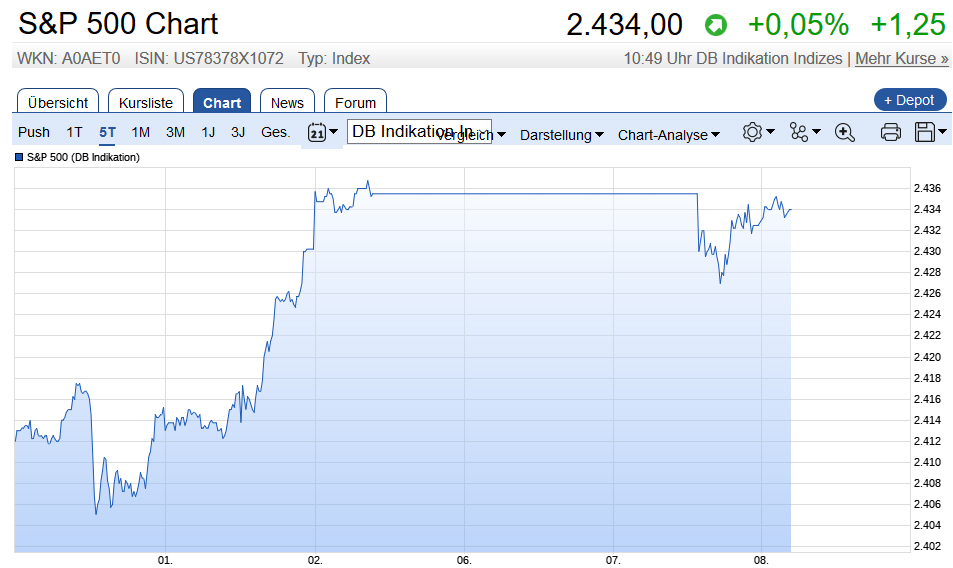The image size is (953, 568).
Task: Open the dropdown arrow beside the save icon
Action: [942, 131]
